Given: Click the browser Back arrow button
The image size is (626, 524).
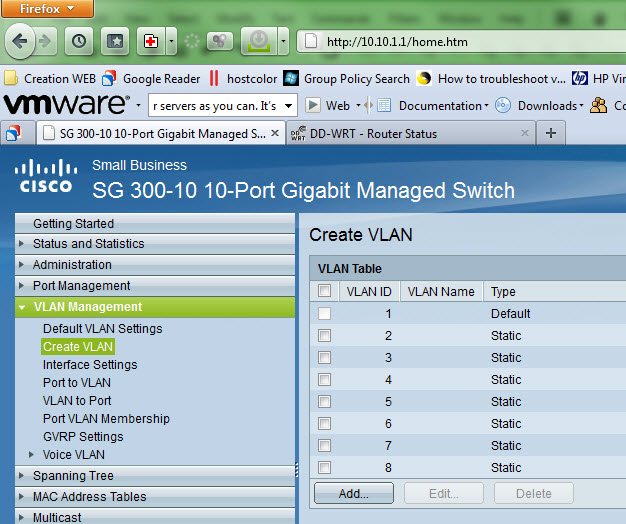Looking at the screenshot, I should tap(19, 41).
